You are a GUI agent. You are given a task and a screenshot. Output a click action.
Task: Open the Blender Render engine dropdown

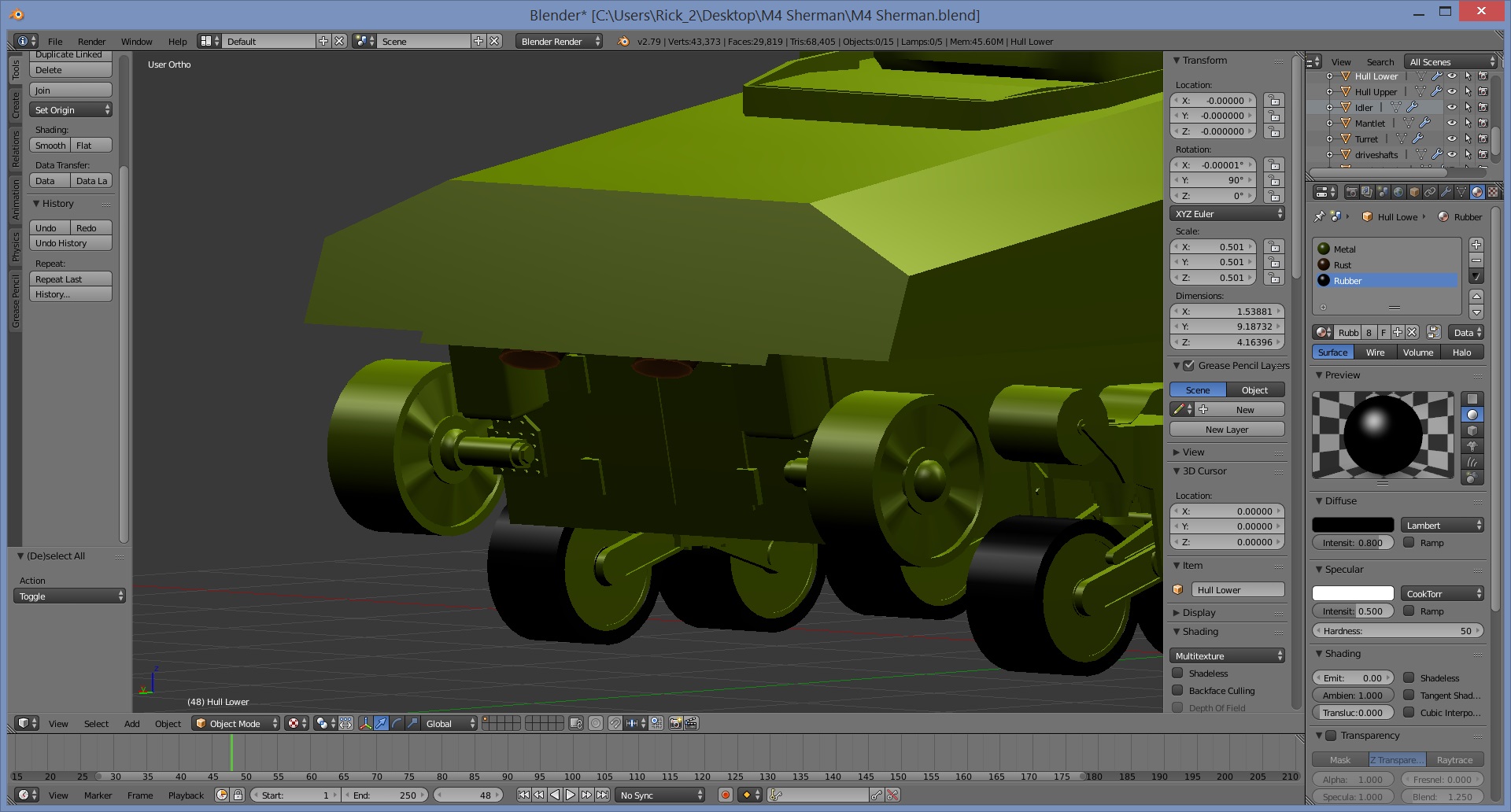(560, 41)
